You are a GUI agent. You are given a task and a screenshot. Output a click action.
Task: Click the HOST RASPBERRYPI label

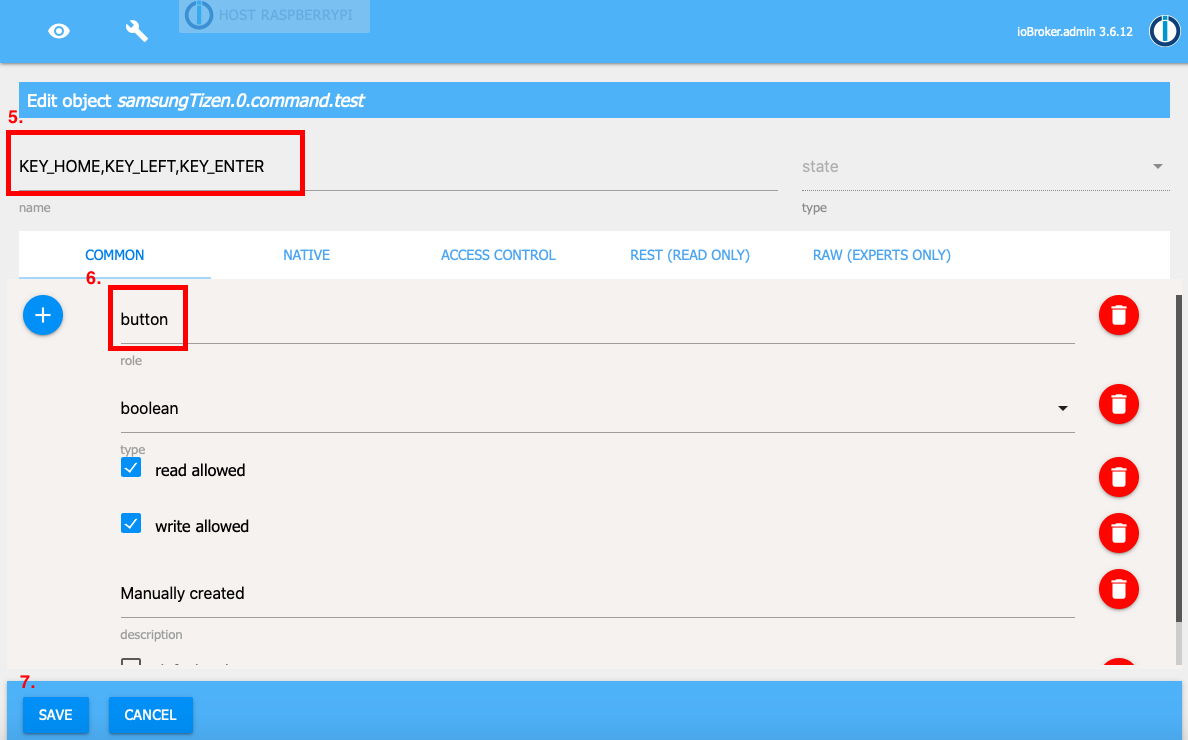(286, 15)
